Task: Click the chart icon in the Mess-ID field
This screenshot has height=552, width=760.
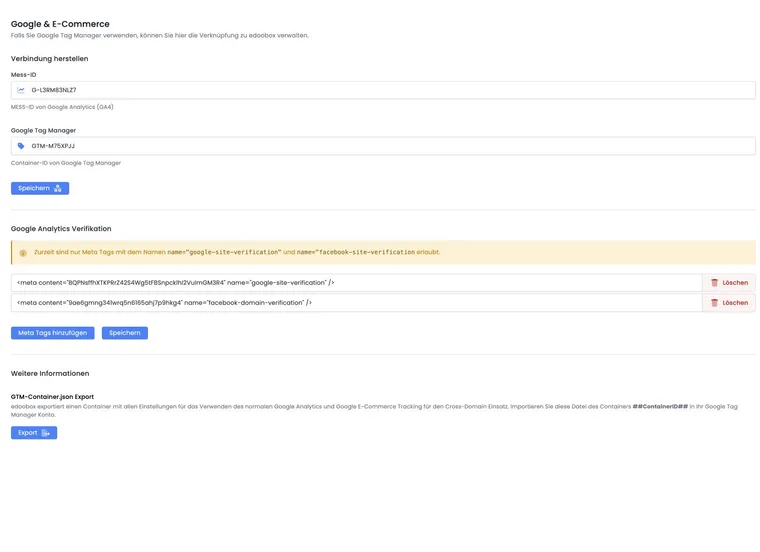Action: [x=21, y=90]
